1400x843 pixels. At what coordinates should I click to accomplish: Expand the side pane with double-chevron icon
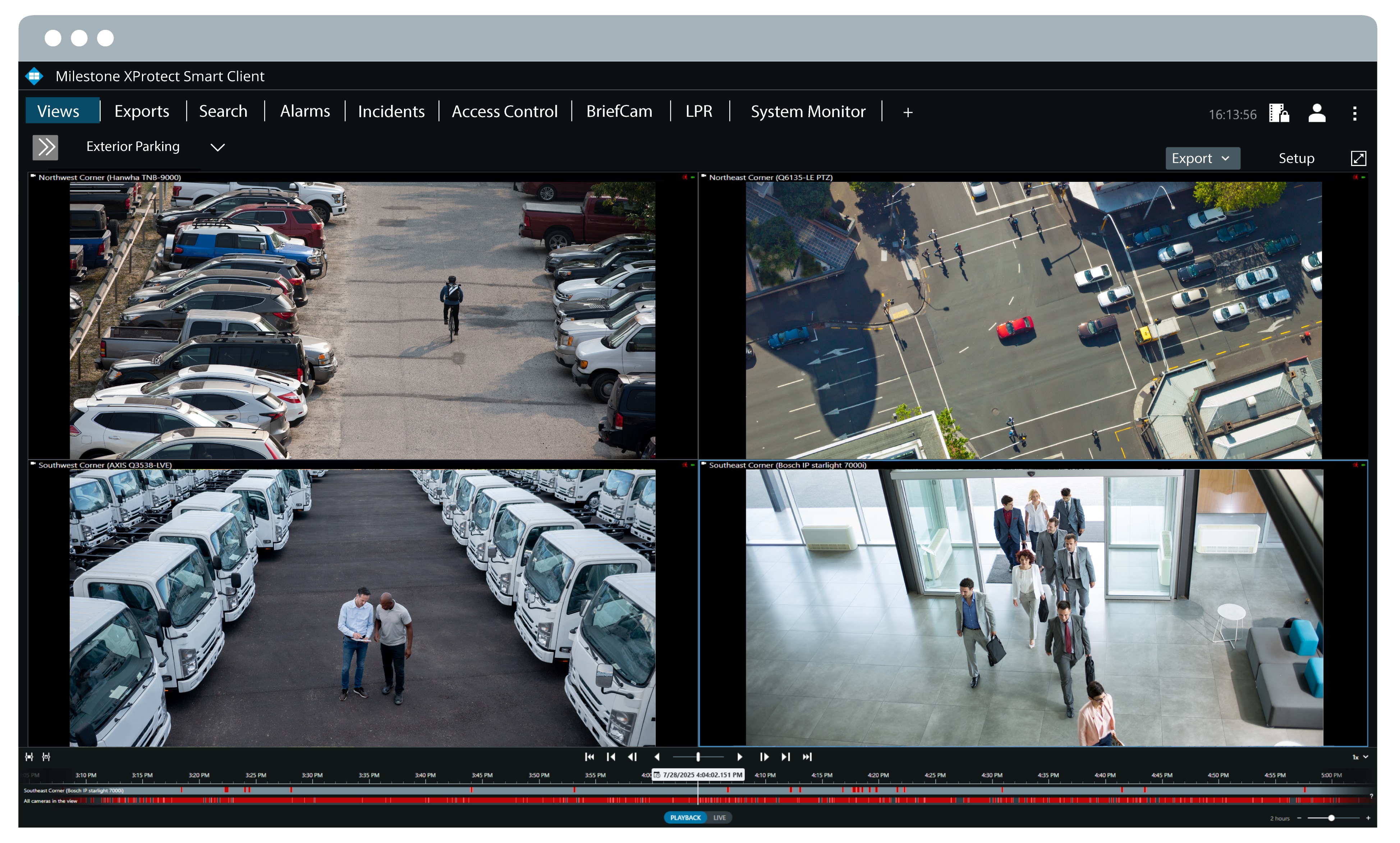45,147
